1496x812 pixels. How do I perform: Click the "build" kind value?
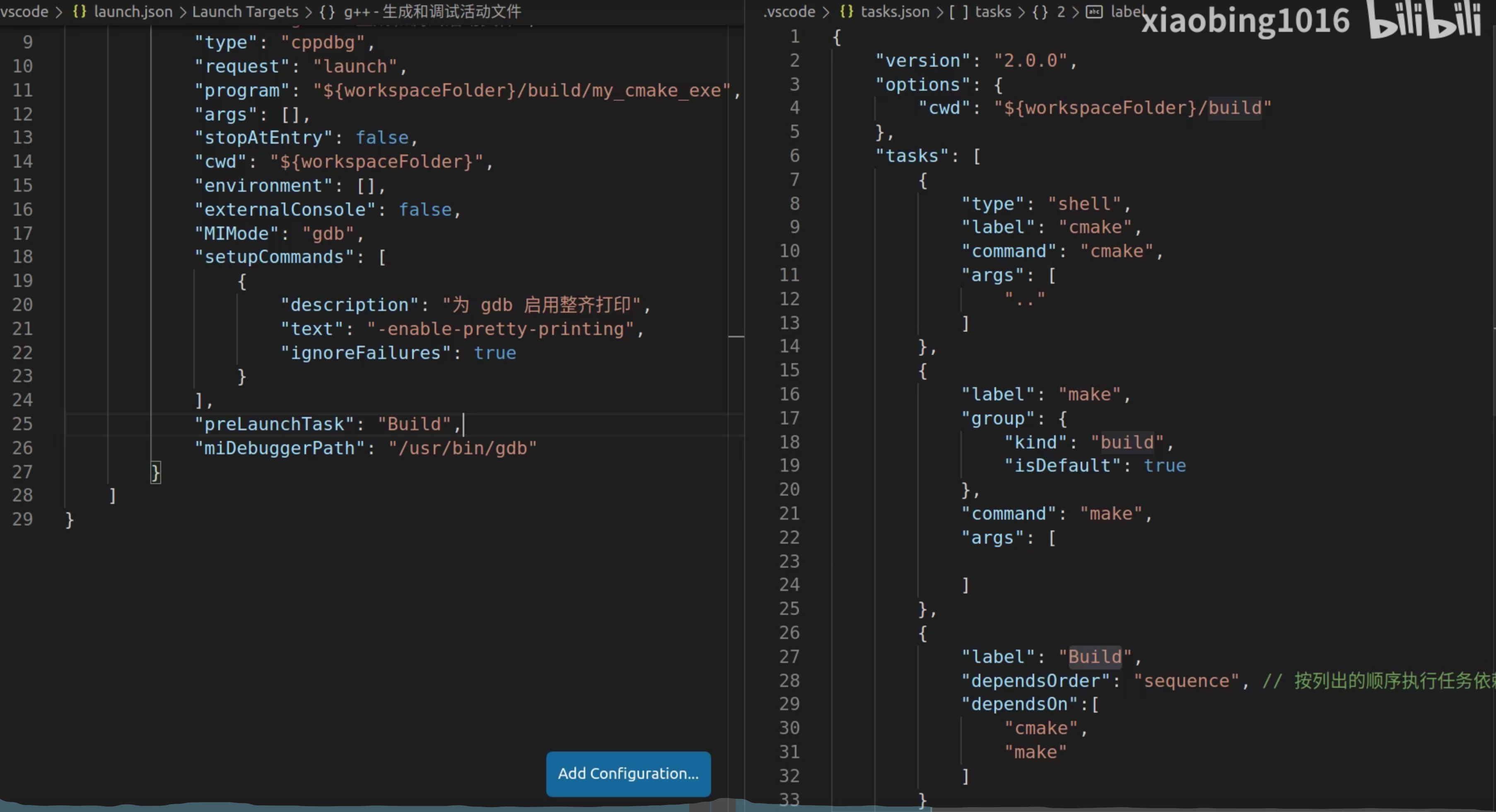tap(1127, 443)
